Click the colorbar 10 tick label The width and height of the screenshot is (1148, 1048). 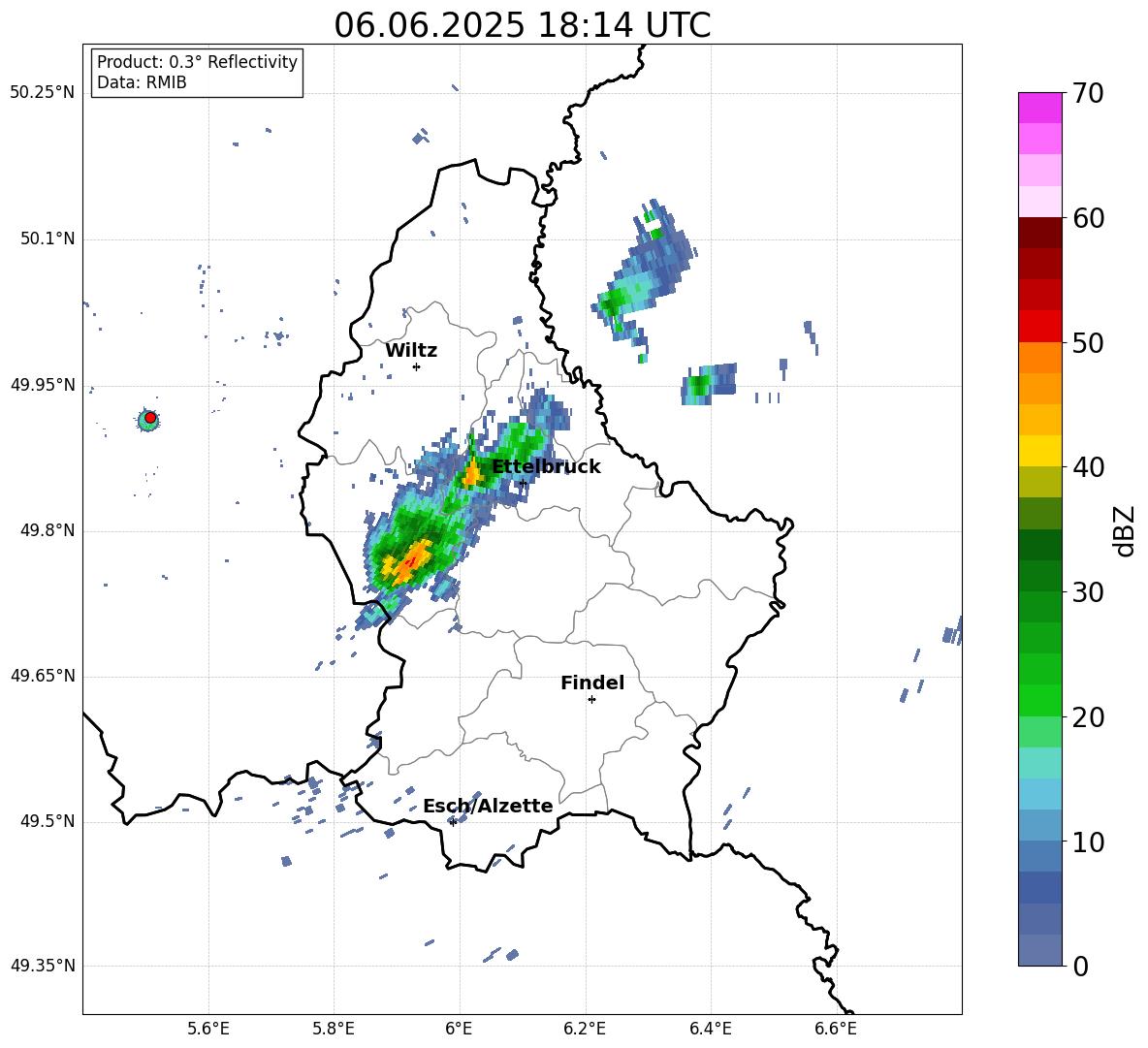point(1088,842)
